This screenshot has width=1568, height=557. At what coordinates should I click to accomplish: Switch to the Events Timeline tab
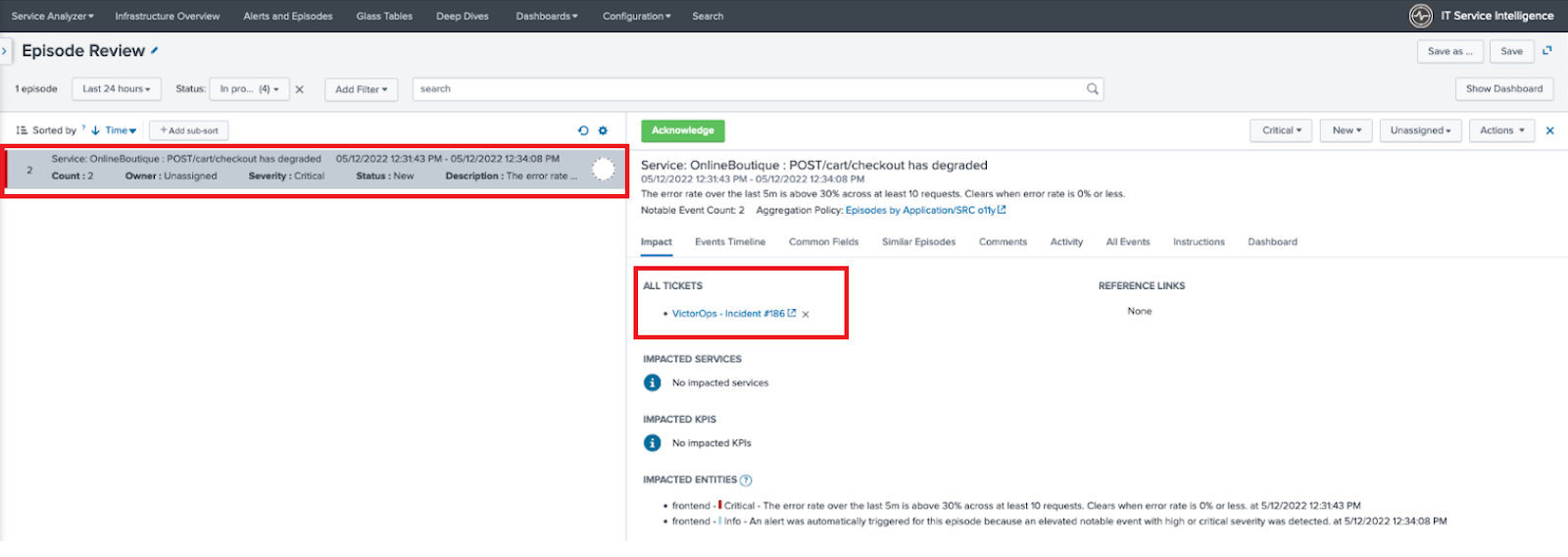coord(730,242)
